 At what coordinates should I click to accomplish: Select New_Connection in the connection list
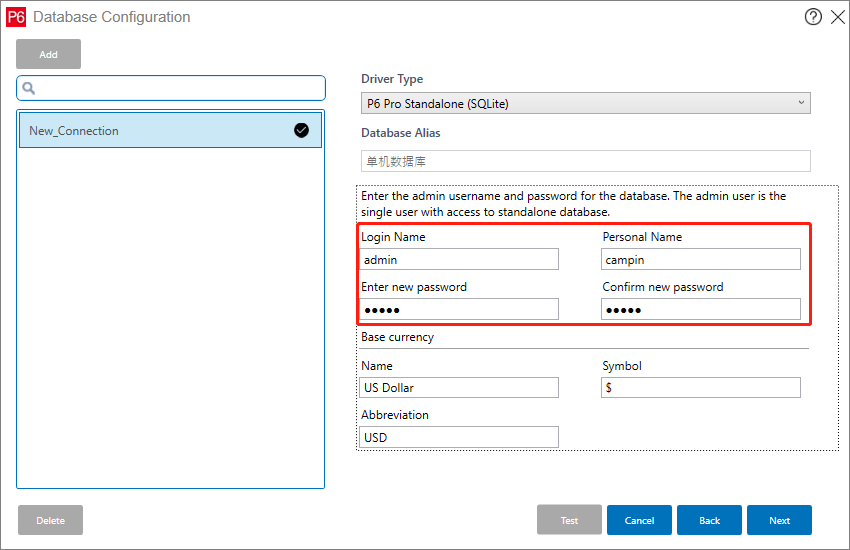[150, 131]
